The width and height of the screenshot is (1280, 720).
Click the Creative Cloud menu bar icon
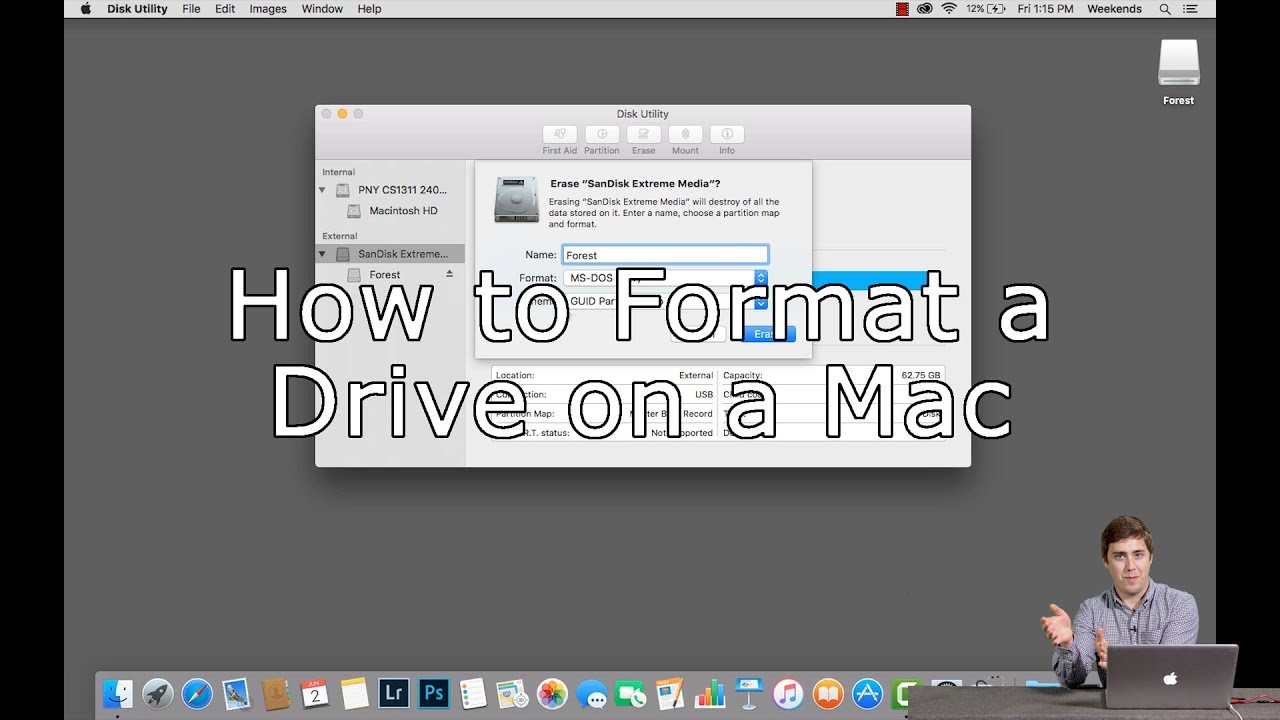925,9
